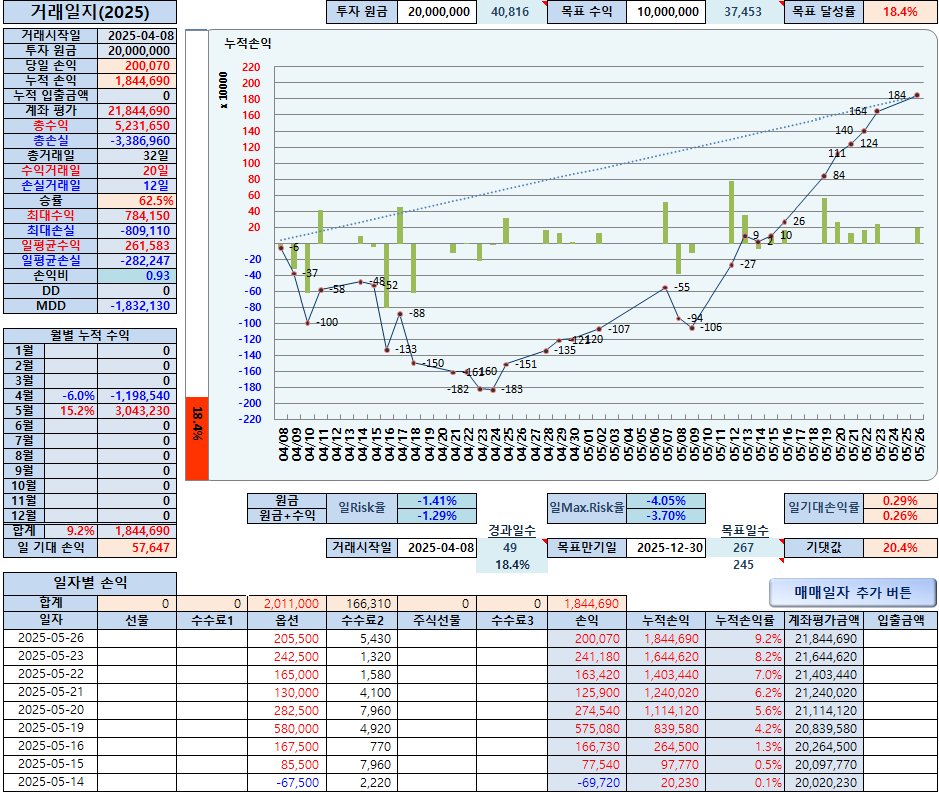Image resolution: width=939 pixels, height=792 pixels.
Task: Click the 매매일자 추가 버튼 button
Action: click(x=852, y=593)
